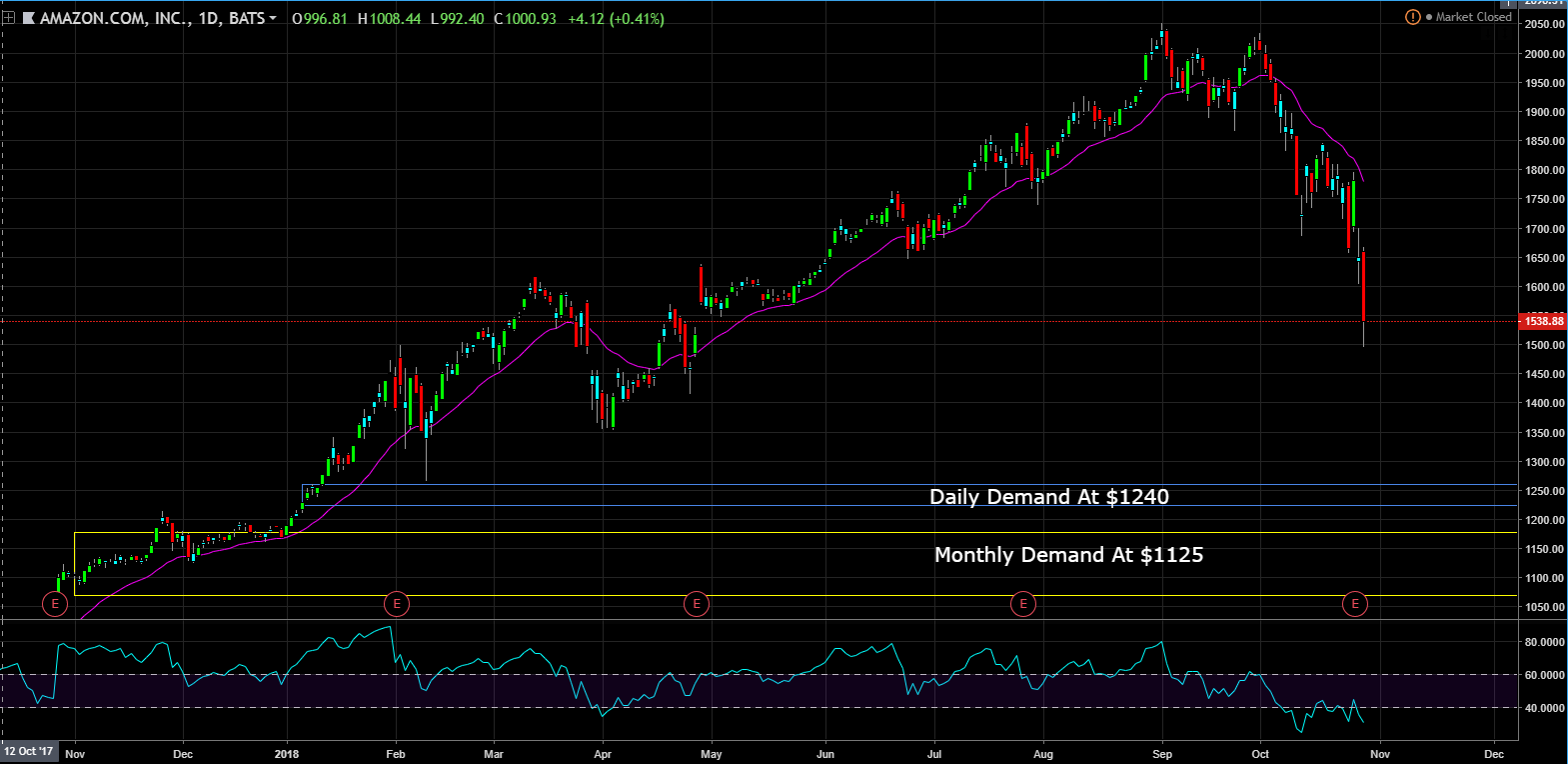Click the 2050.00 price axis label
This screenshot has height=764, width=1568.
(x=1544, y=25)
